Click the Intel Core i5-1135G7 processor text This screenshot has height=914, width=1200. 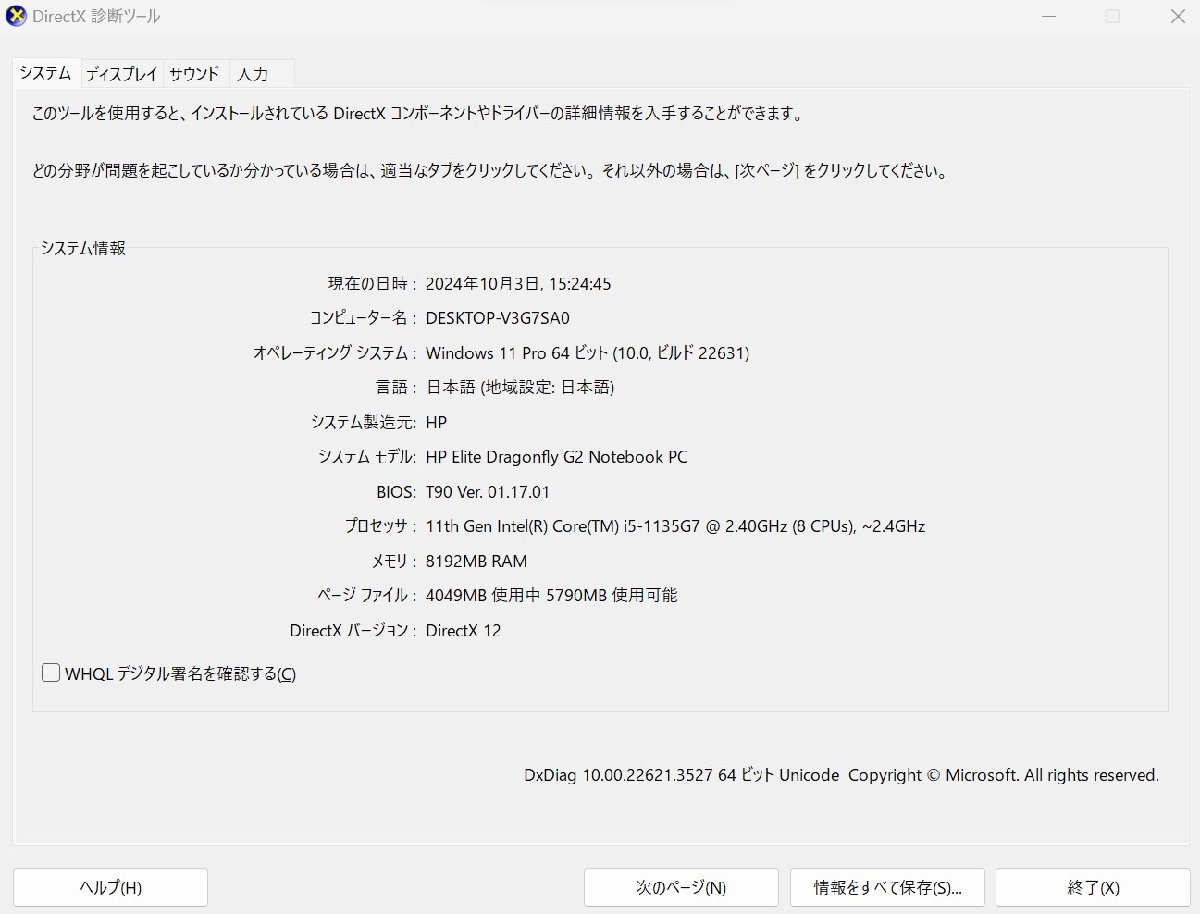click(676, 526)
